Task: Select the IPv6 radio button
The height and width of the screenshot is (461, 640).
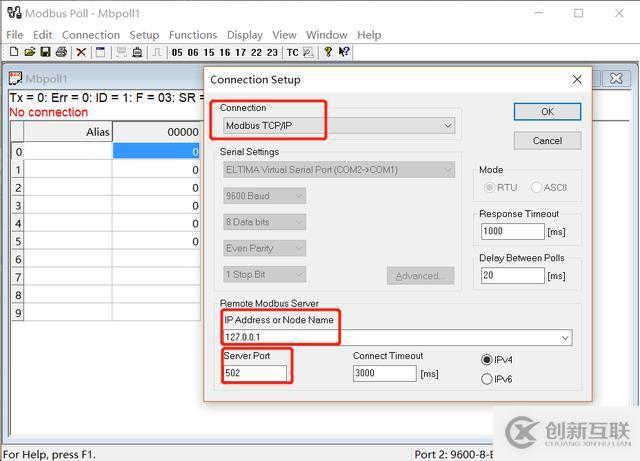Action: (486, 379)
